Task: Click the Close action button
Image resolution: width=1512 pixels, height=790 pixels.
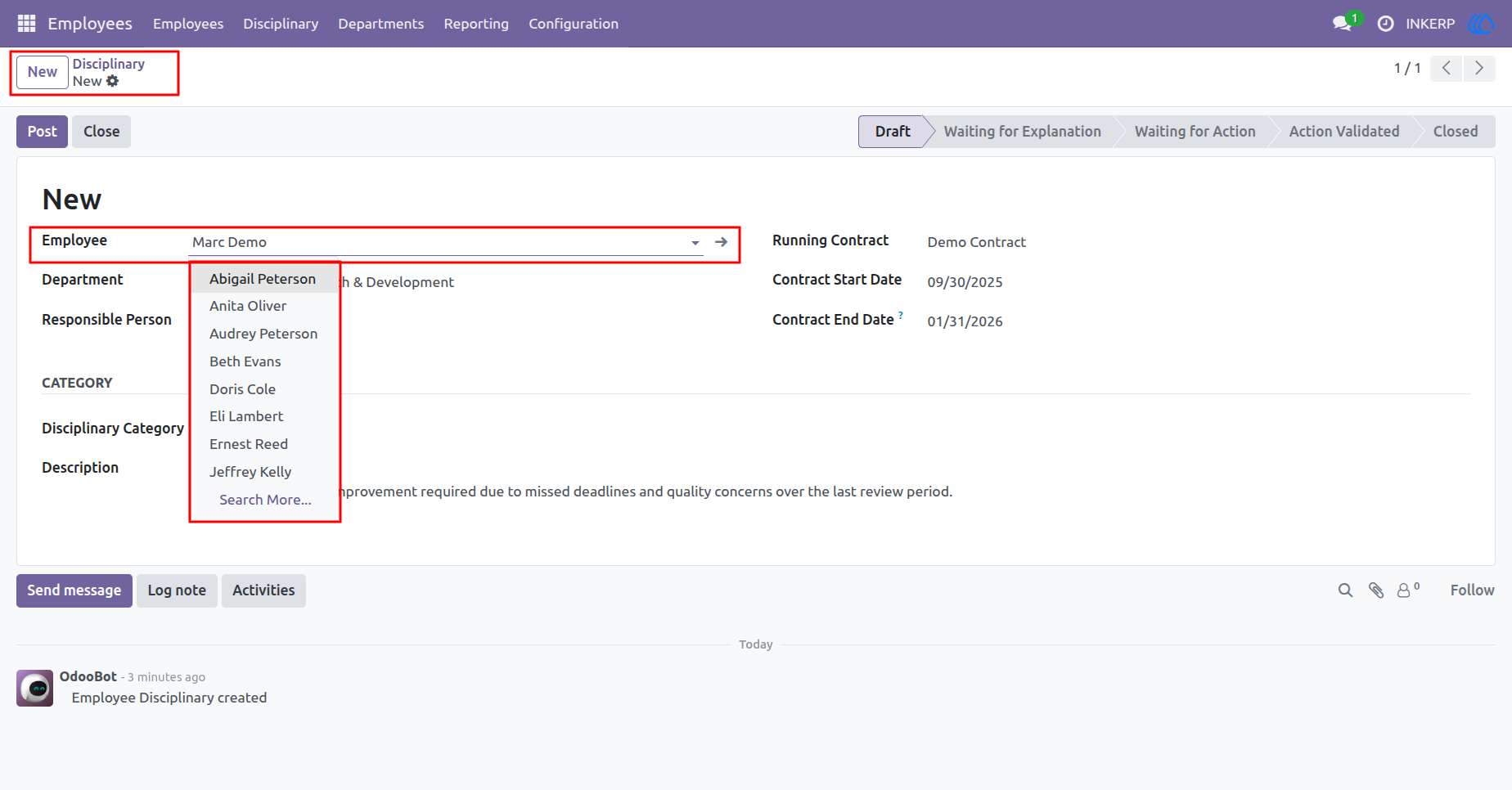Action: click(x=101, y=132)
